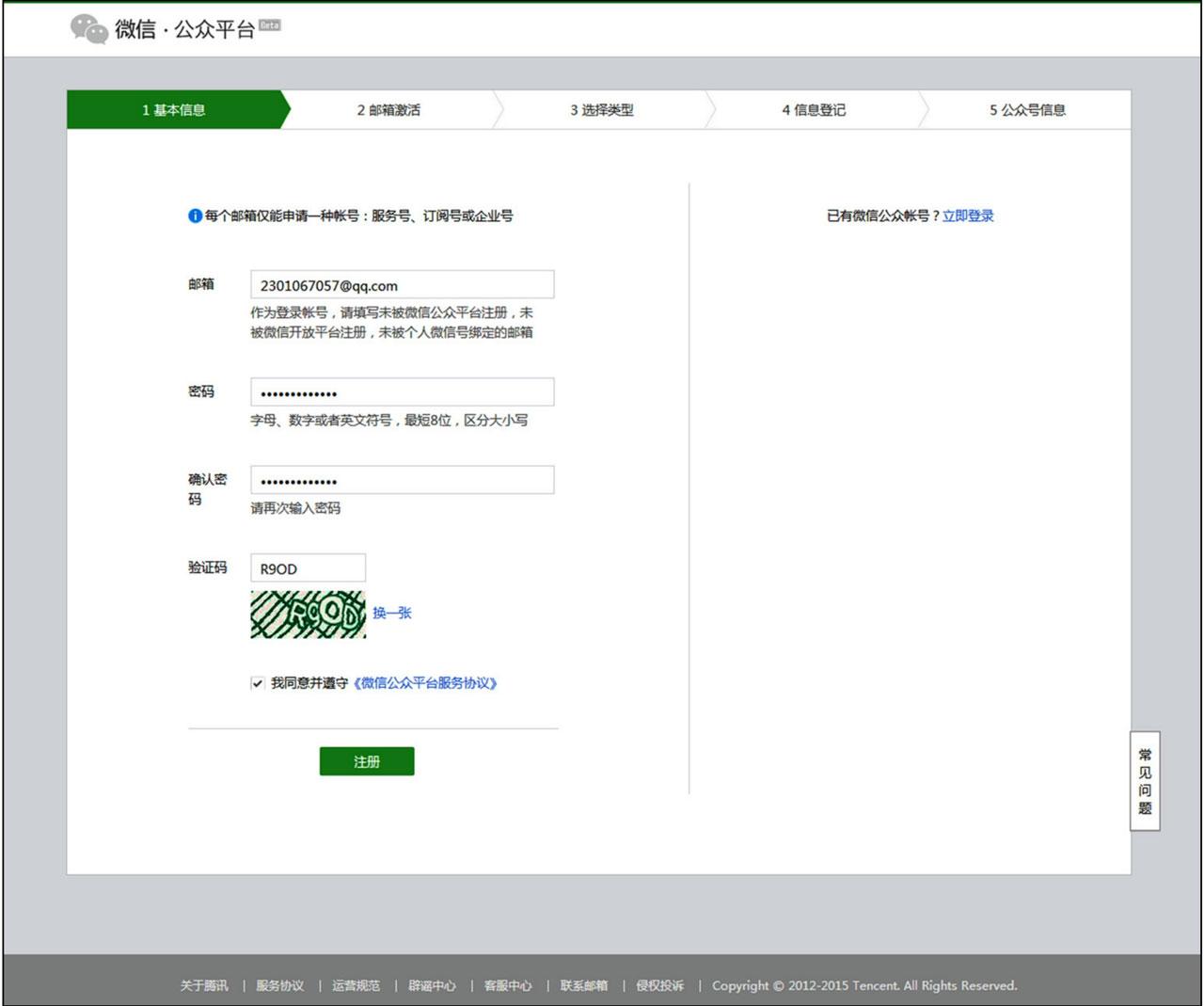The width and height of the screenshot is (1204, 1006).
Task: Toggle the 我同意并遵守 agreement checkbox
Action: pos(257,683)
